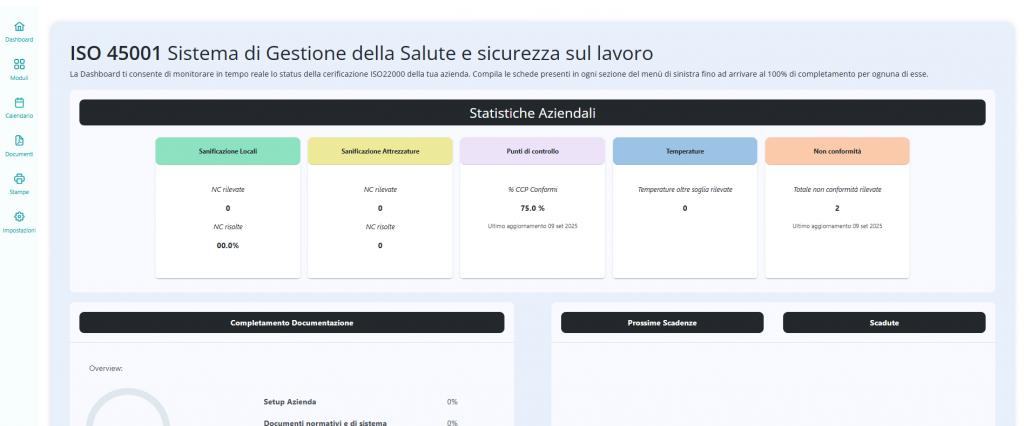Click the Dashboard sidebar label

[19, 40]
